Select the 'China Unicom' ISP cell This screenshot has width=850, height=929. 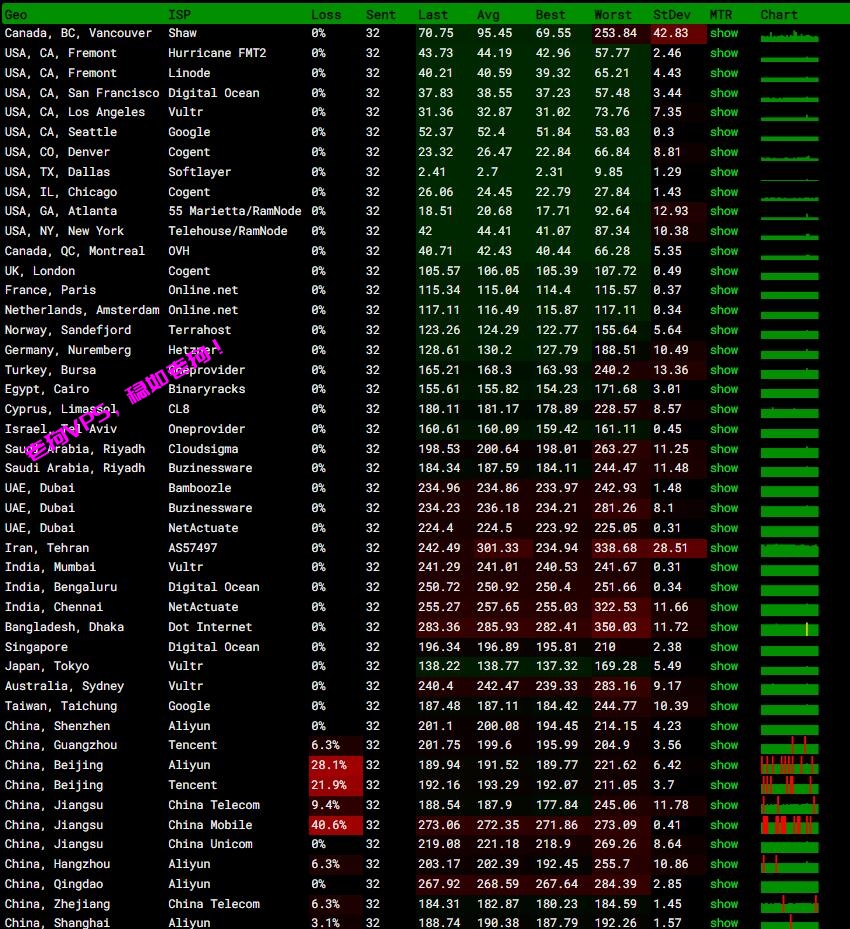click(210, 844)
